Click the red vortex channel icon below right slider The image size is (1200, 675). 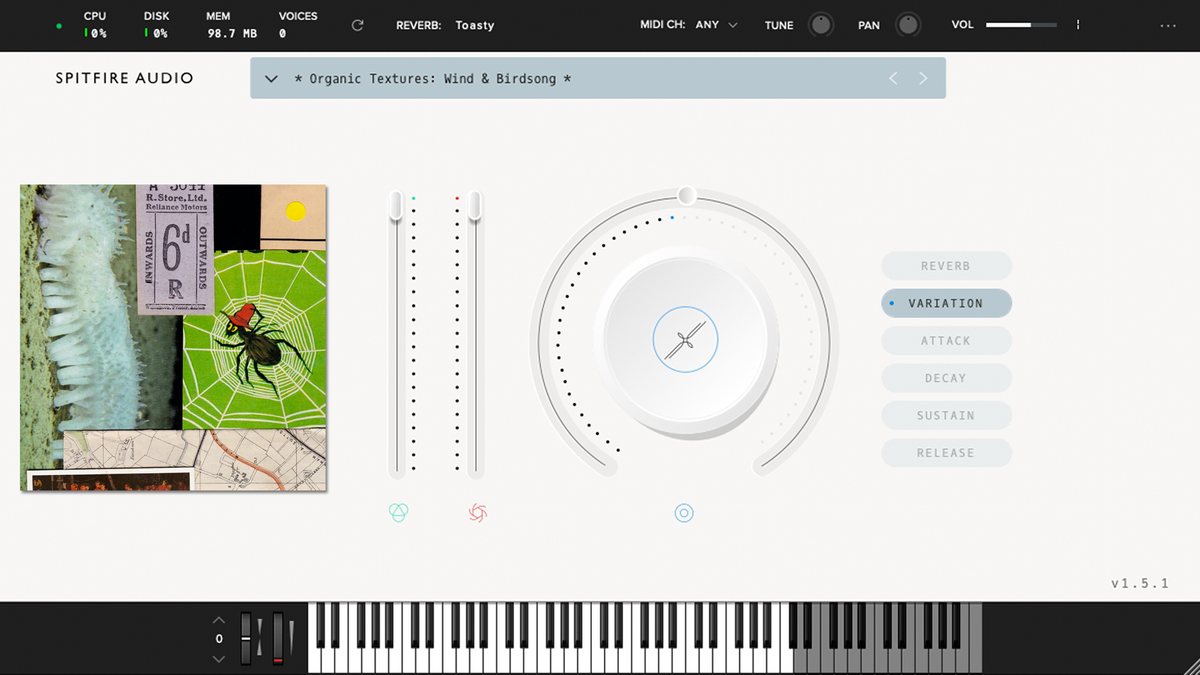[477, 511]
